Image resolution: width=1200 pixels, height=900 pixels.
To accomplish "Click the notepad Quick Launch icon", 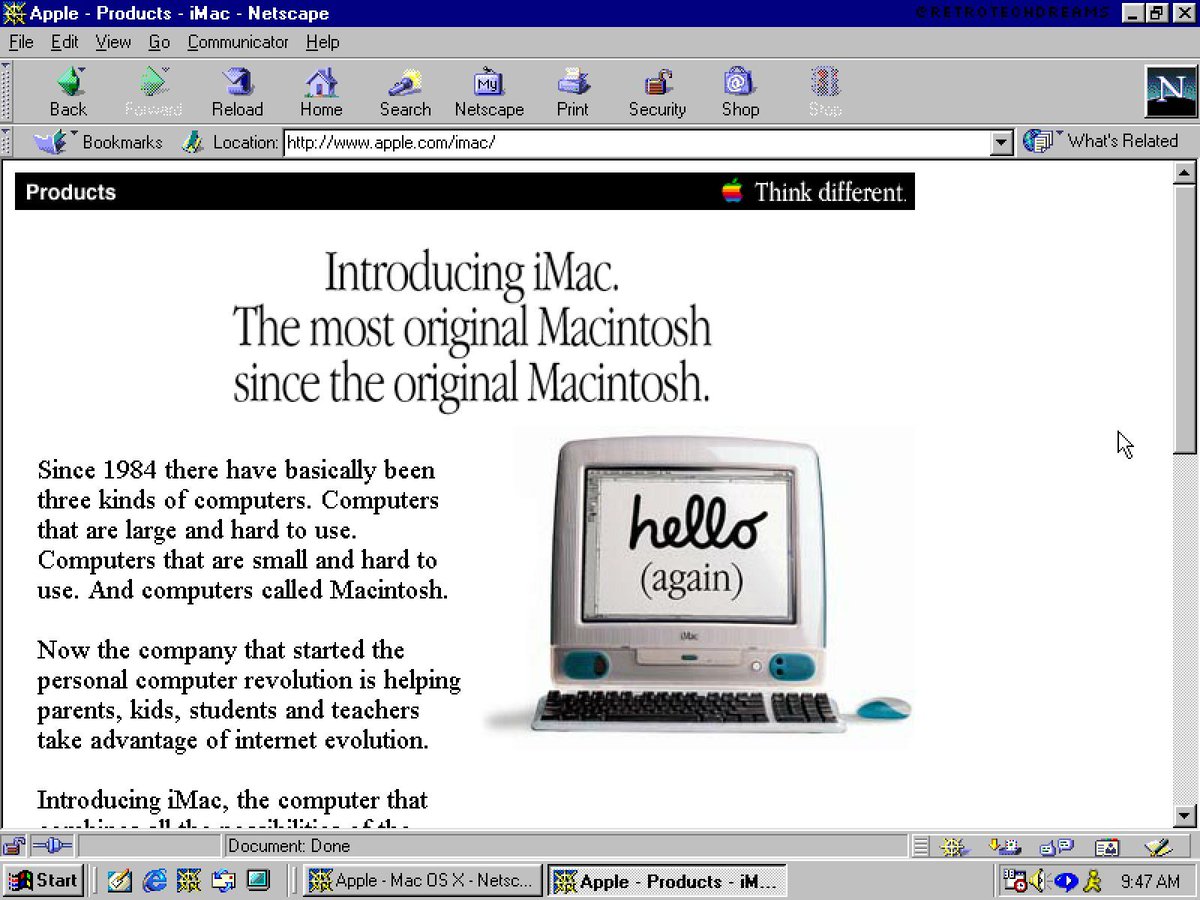I will tap(120, 881).
